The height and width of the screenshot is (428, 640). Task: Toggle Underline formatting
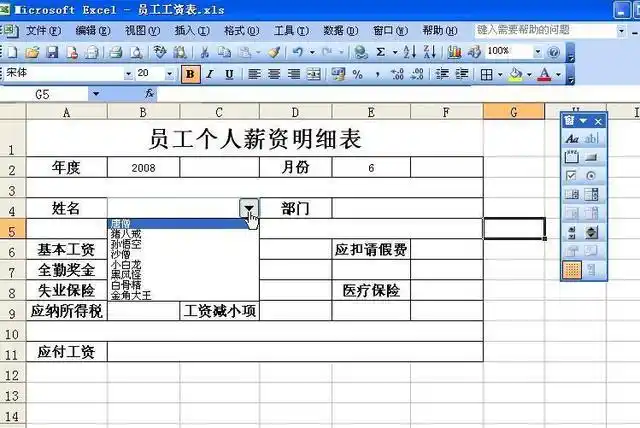coord(229,74)
